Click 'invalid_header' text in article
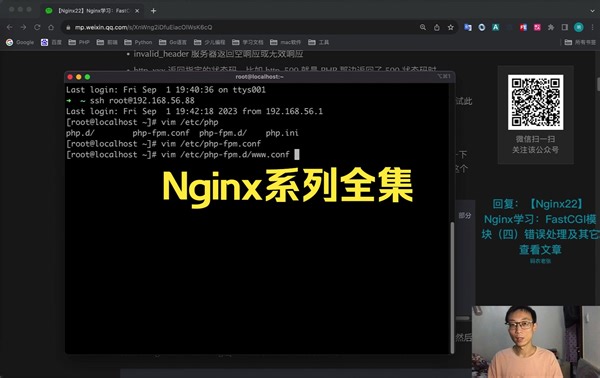600x378 pixels. pyautogui.click(x=161, y=54)
